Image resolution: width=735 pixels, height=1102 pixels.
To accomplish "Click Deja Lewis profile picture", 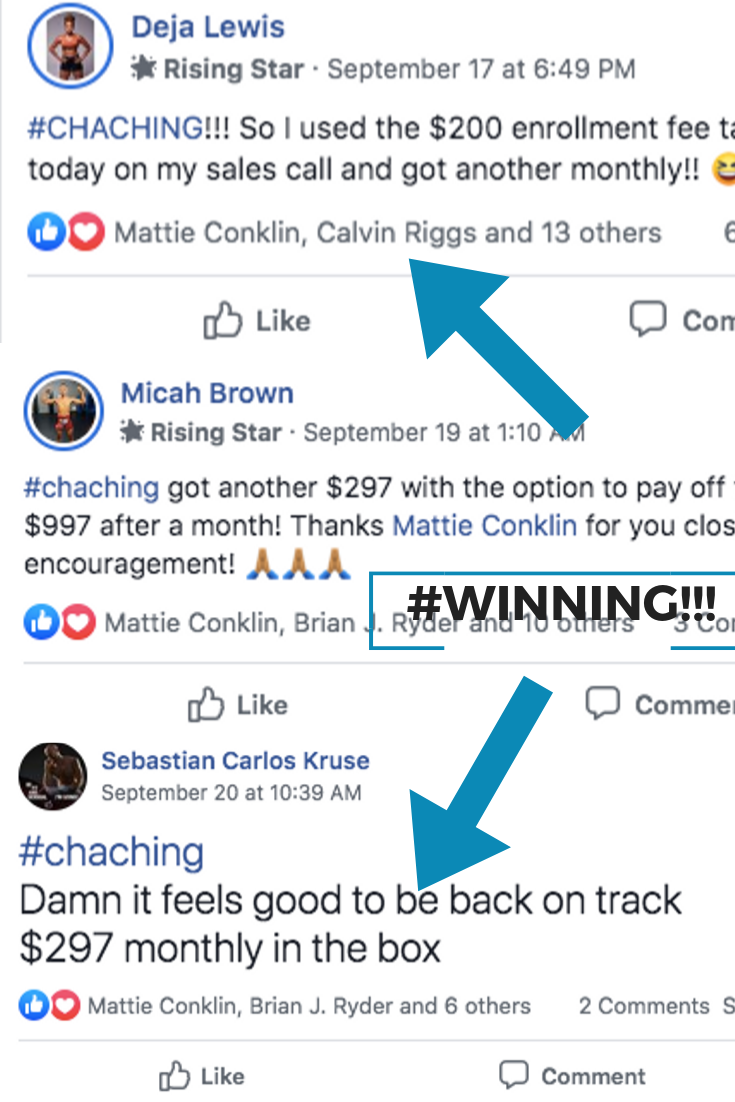I will (70, 46).
